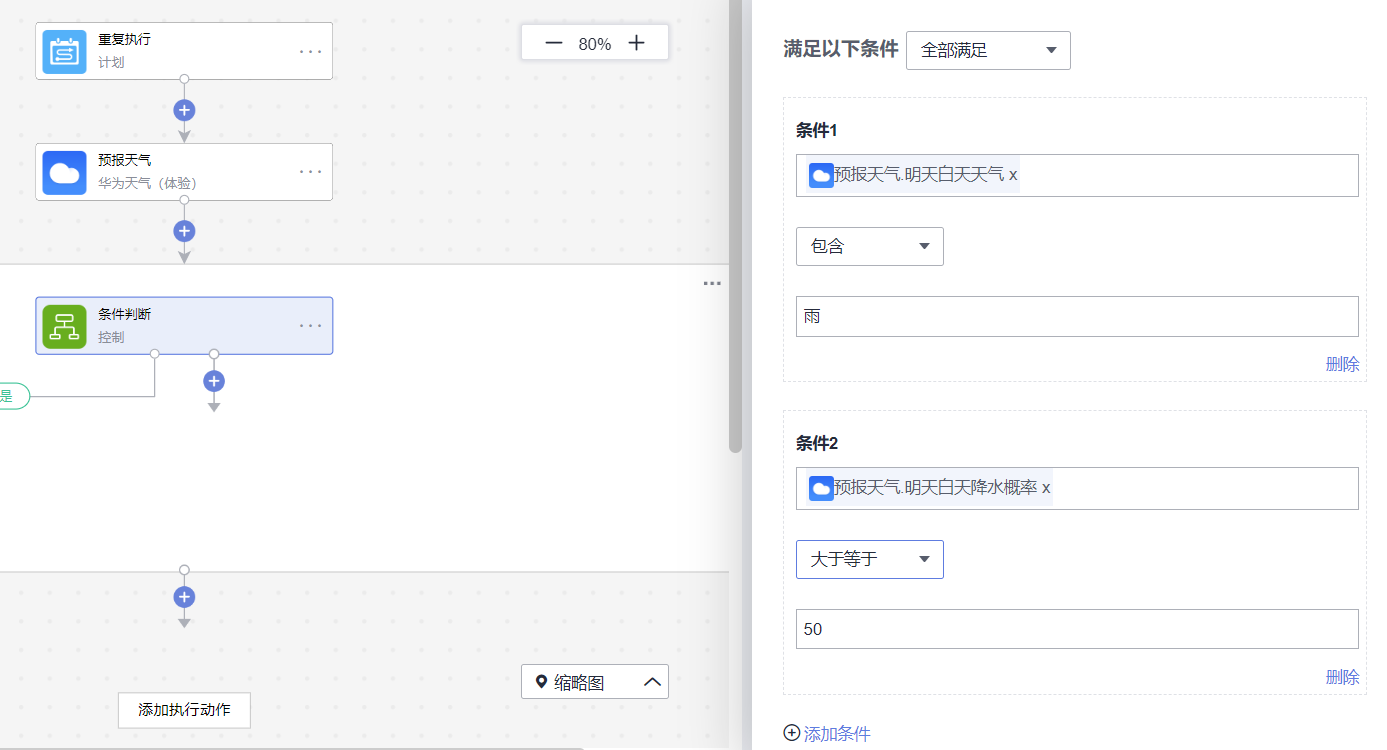Open more options for 重复执行 node
This screenshot has height=750, width=1387.
pyautogui.click(x=311, y=51)
